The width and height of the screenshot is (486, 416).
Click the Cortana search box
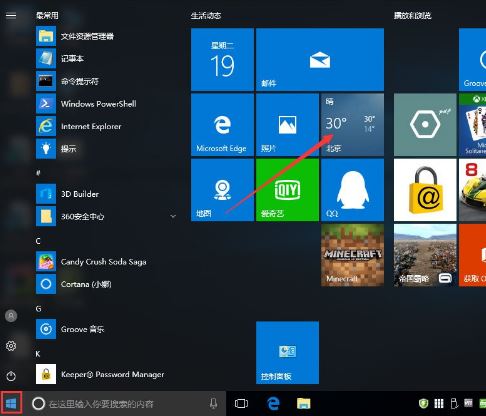click(126, 404)
